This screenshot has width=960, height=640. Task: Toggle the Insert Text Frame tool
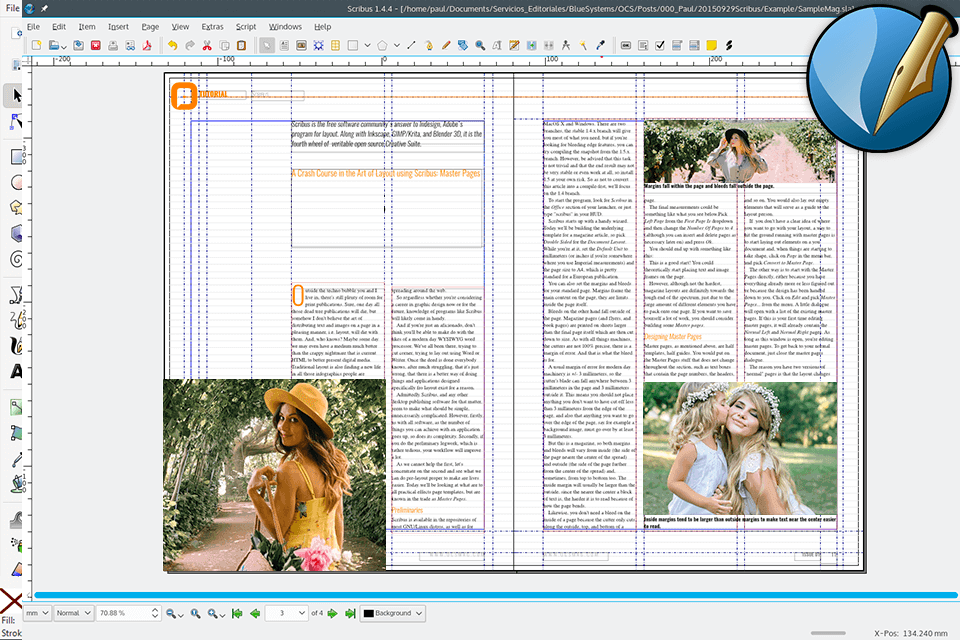click(285, 45)
